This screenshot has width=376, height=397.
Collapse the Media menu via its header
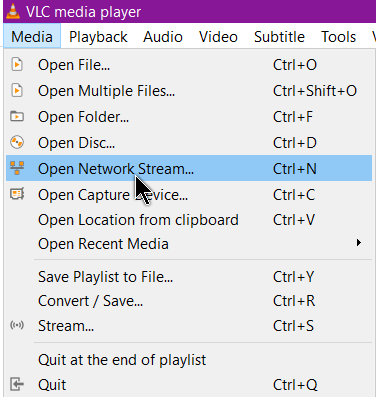32,37
